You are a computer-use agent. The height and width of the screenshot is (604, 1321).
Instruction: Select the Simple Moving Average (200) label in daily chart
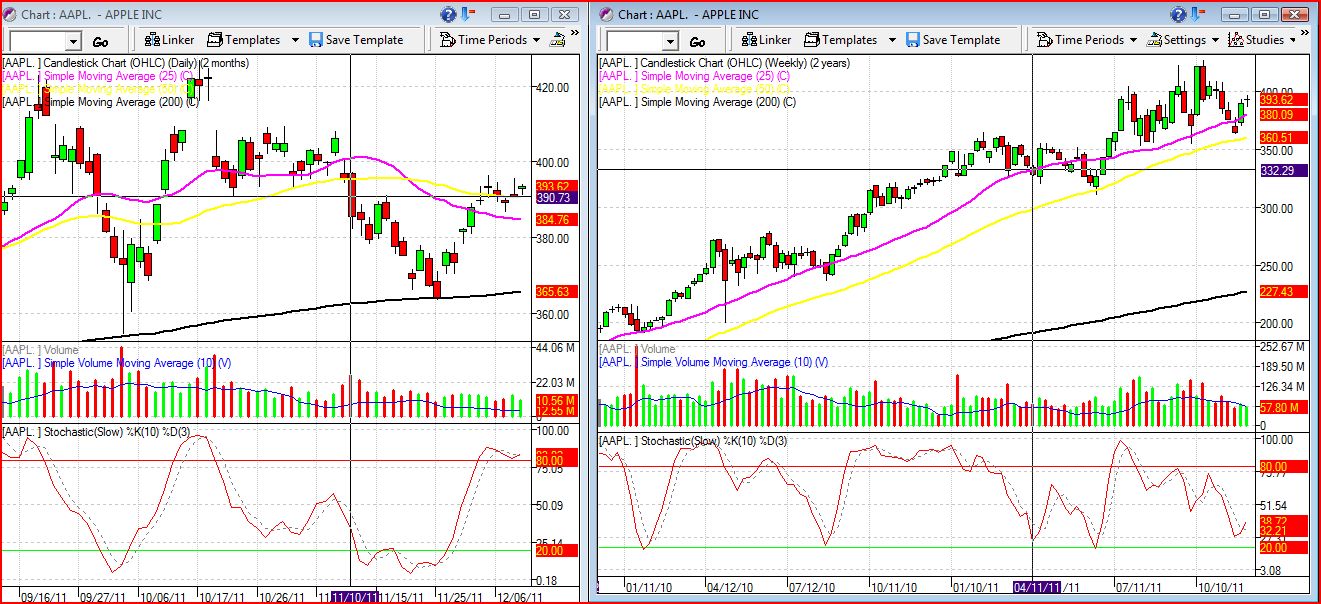pos(101,102)
